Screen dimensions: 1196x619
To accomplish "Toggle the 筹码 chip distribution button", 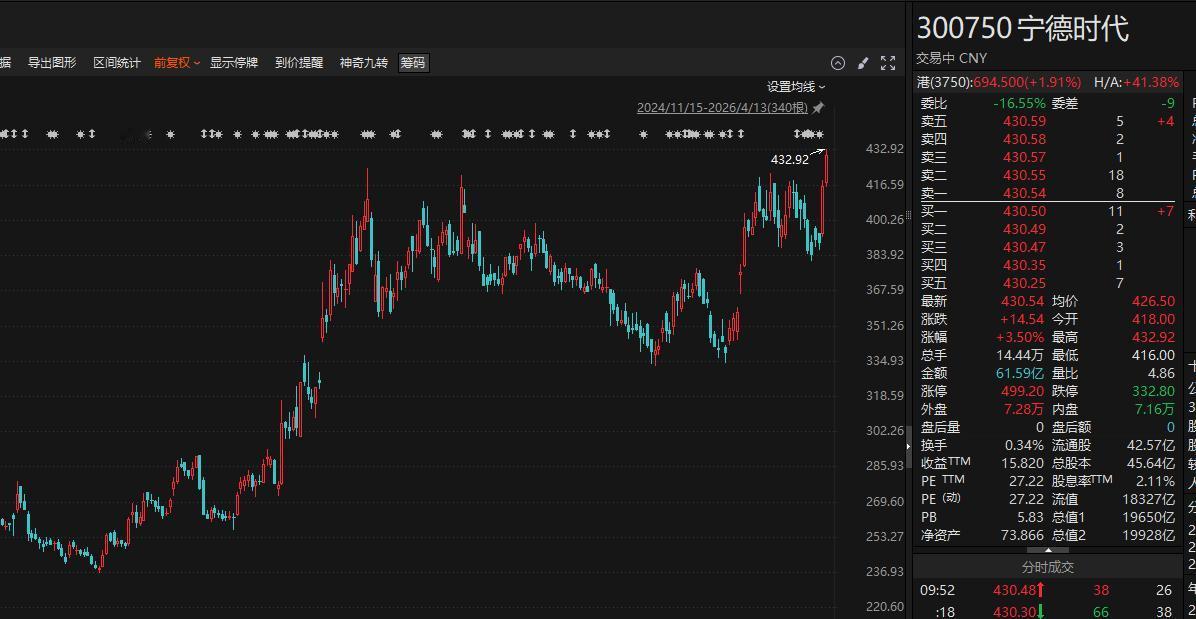I will (x=413, y=63).
